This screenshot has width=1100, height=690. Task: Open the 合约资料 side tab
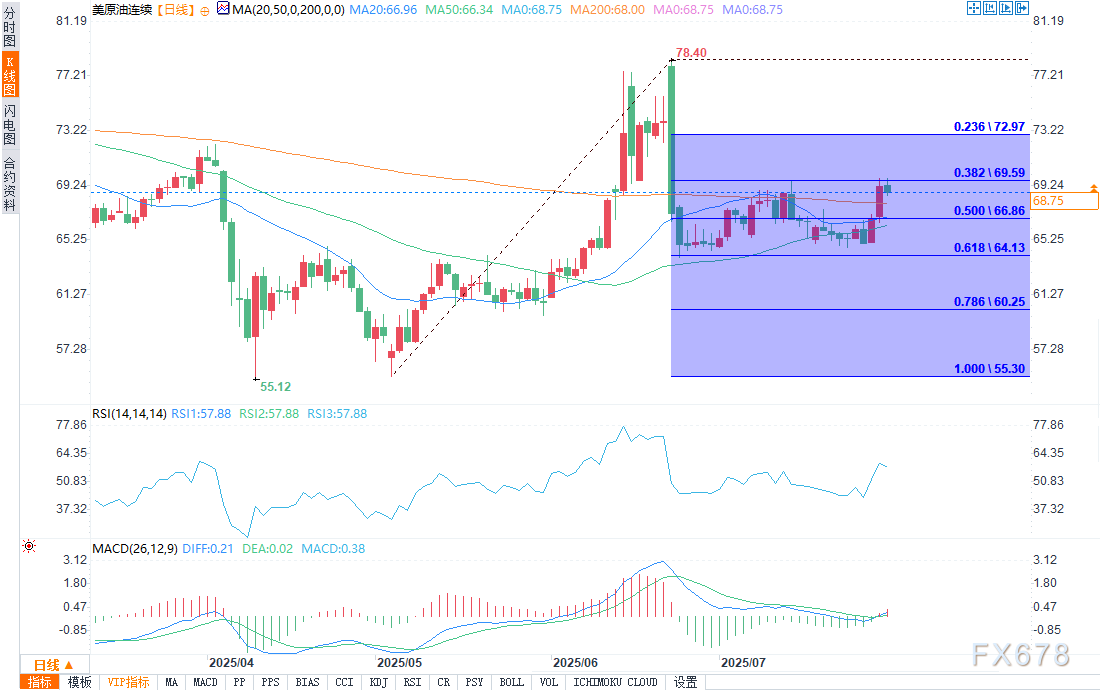click(9, 183)
